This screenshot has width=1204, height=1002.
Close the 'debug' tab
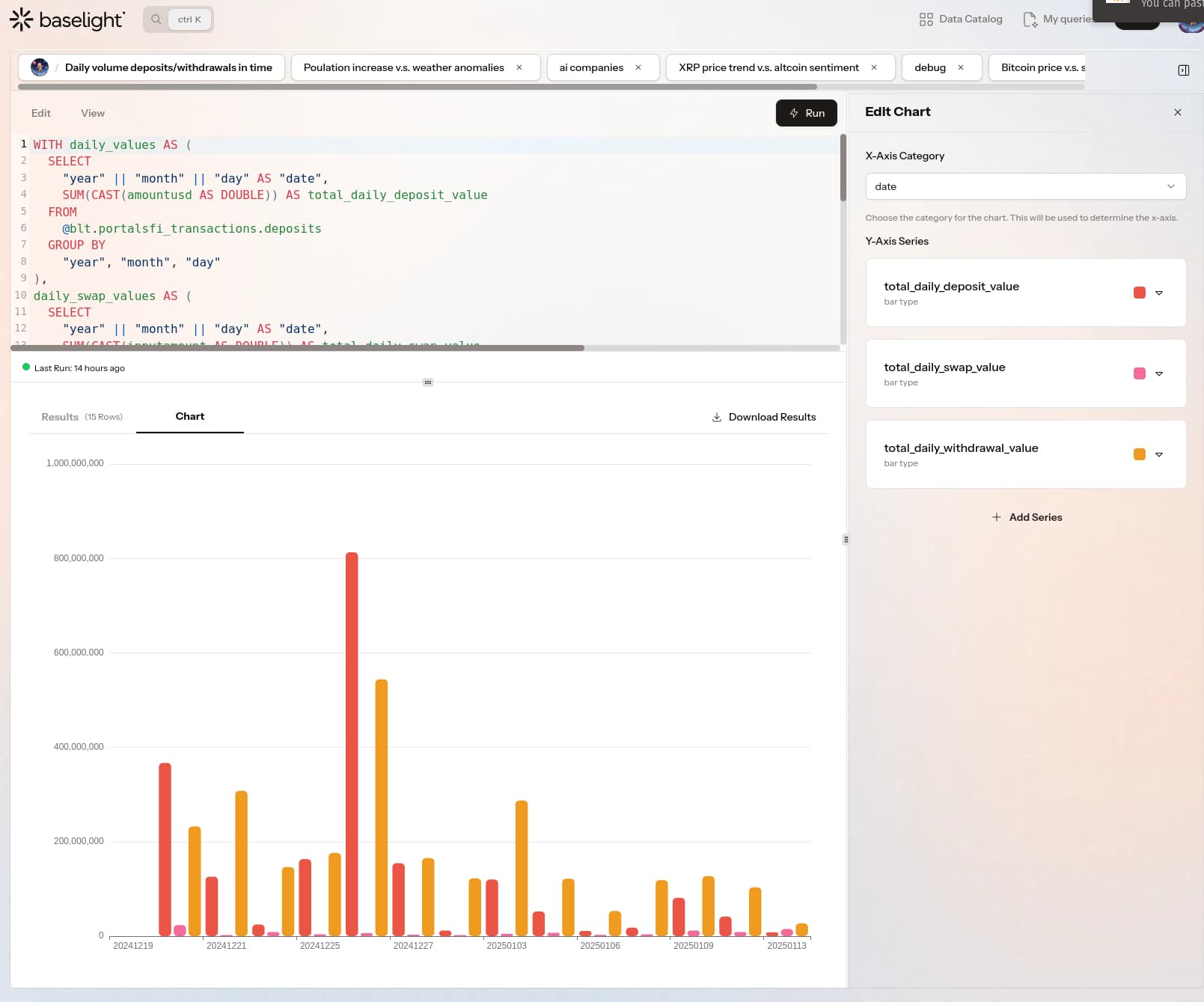[x=960, y=67]
